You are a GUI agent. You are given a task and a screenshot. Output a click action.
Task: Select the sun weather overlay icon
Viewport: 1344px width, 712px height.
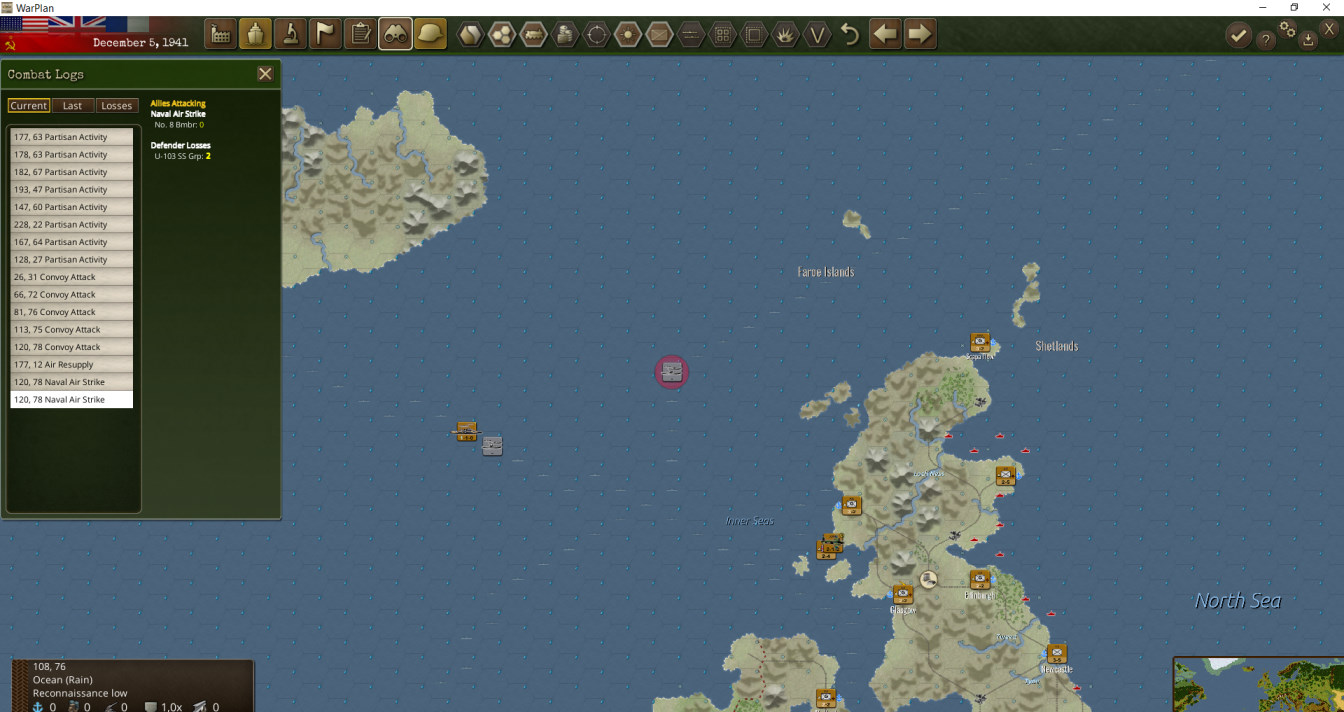tap(628, 35)
